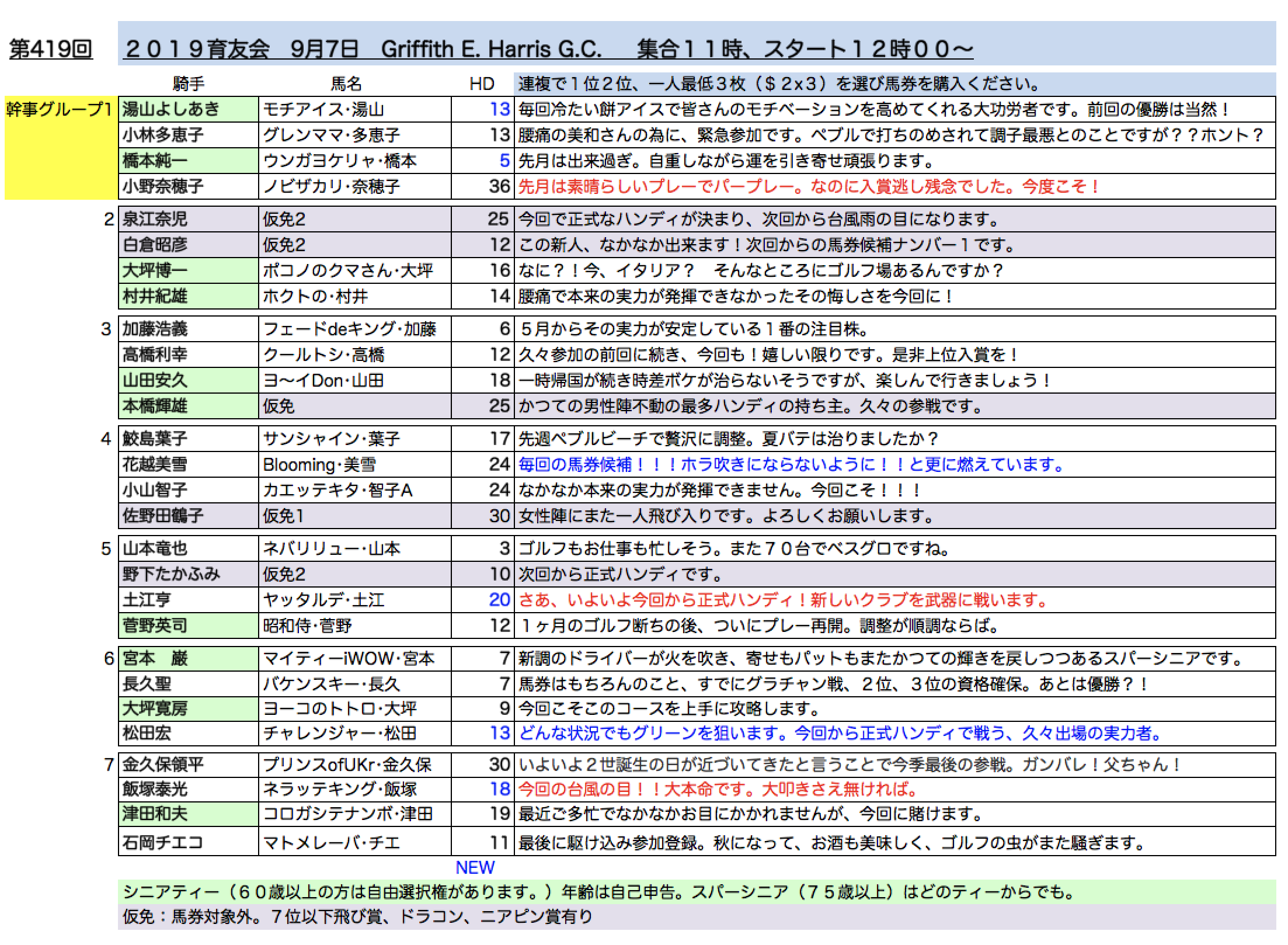Select horse name Blooming･美雪
Viewport: 1288px width, 945px height.
coord(355,464)
